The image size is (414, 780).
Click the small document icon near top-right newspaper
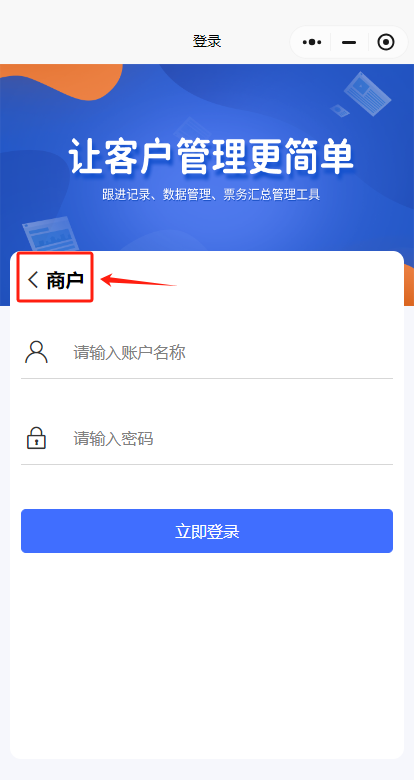[x=340, y=110]
